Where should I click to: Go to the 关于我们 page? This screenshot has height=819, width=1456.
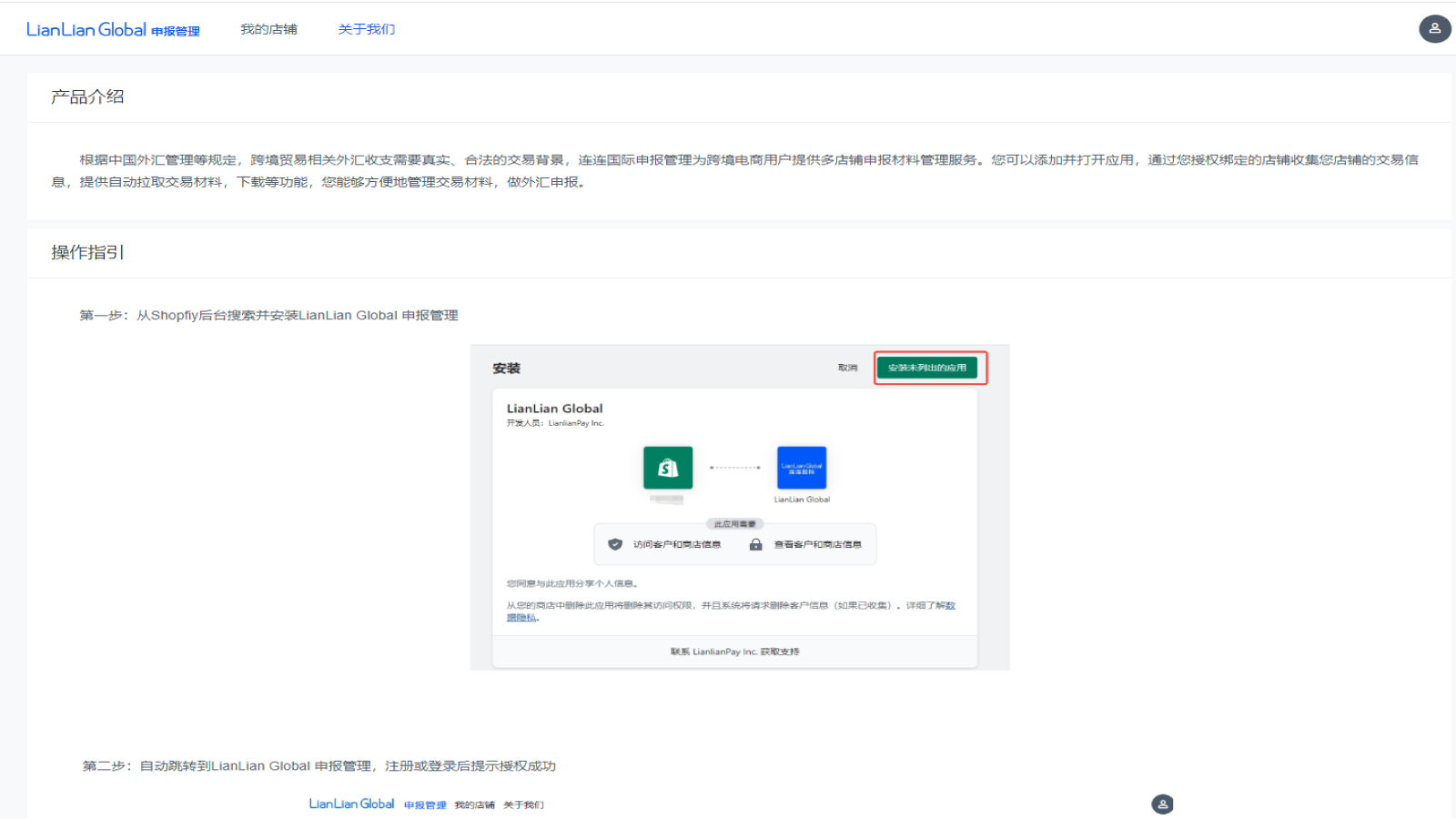pyautogui.click(x=367, y=29)
